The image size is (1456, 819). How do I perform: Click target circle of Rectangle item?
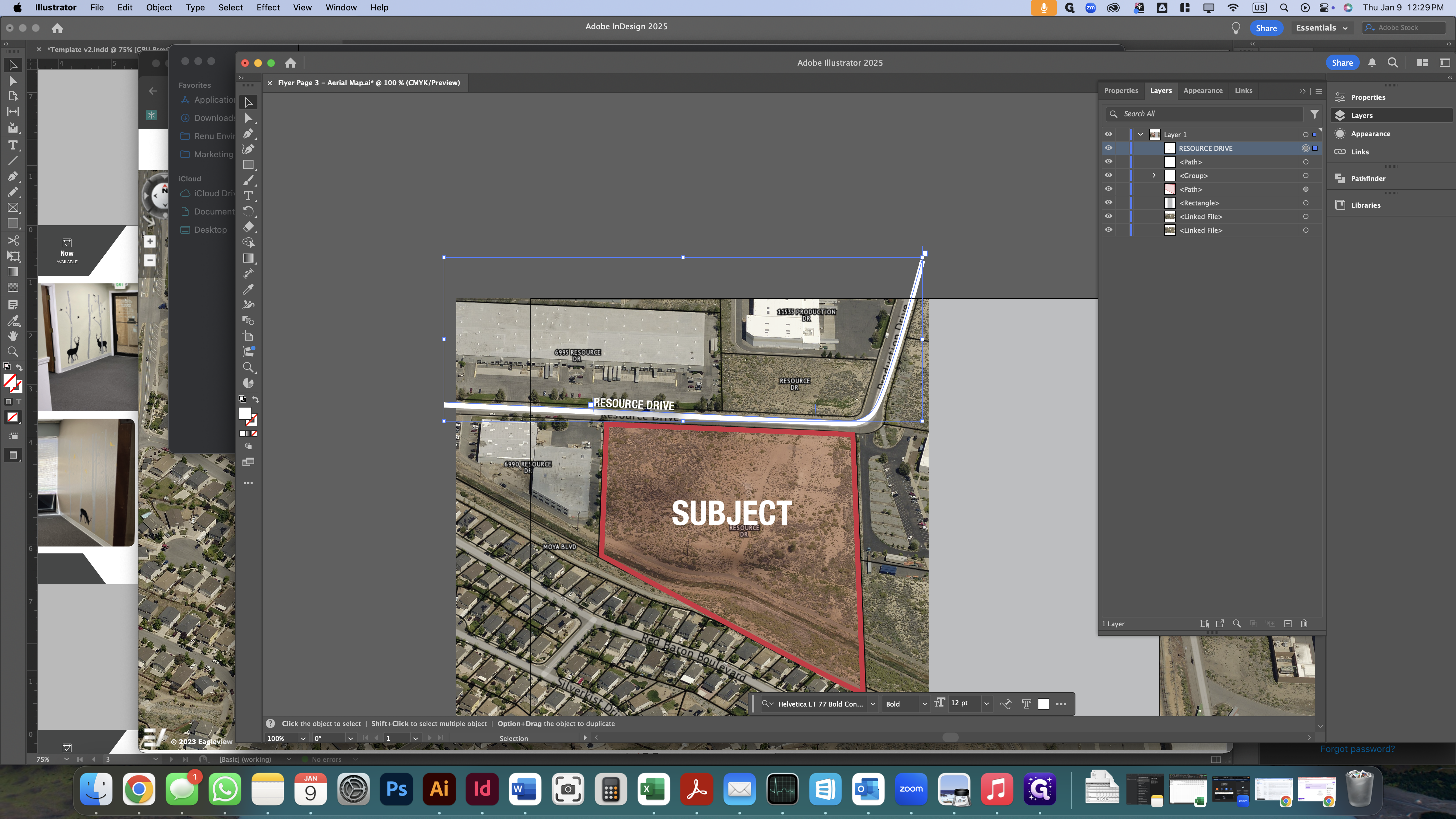tap(1306, 203)
